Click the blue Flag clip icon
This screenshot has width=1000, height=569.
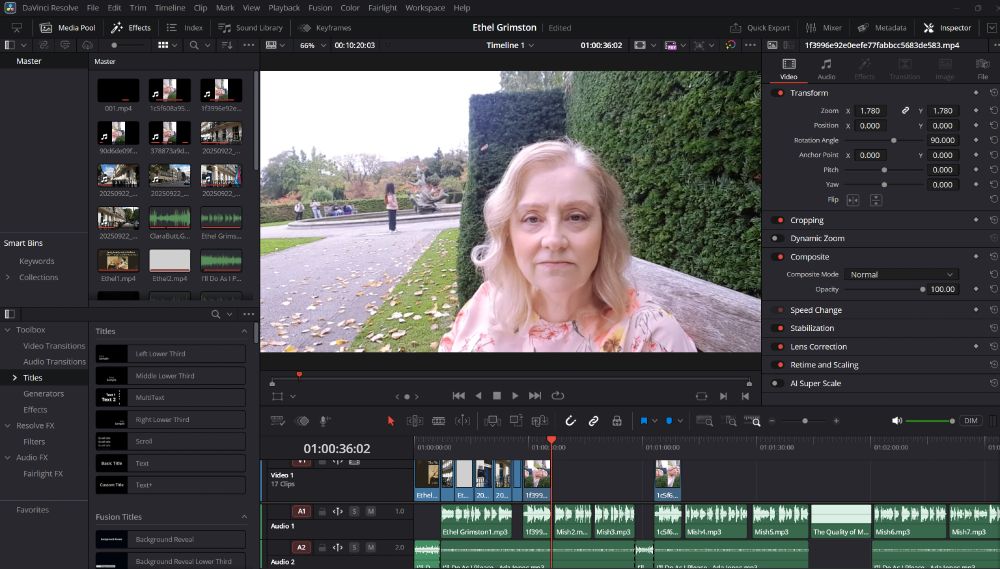coord(644,421)
